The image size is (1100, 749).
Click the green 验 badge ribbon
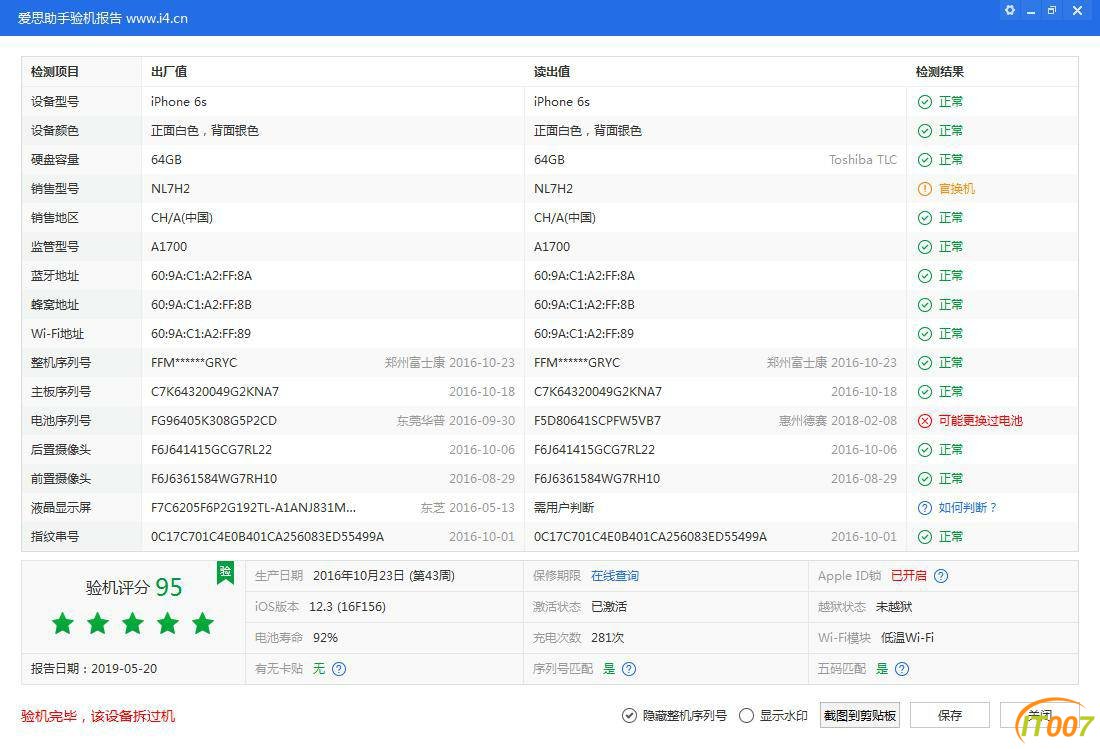[225, 573]
